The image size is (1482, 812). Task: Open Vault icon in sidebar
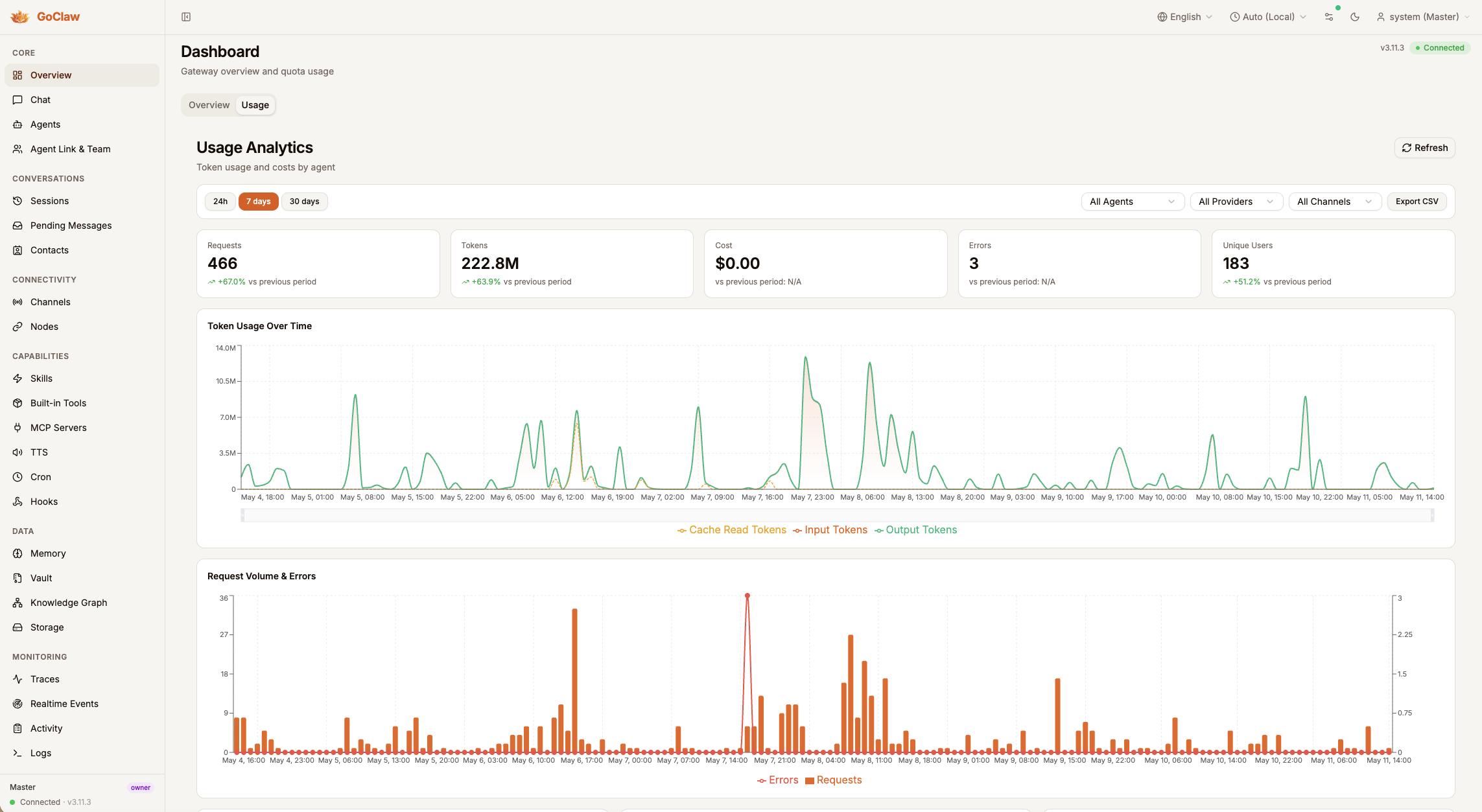pos(18,578)
